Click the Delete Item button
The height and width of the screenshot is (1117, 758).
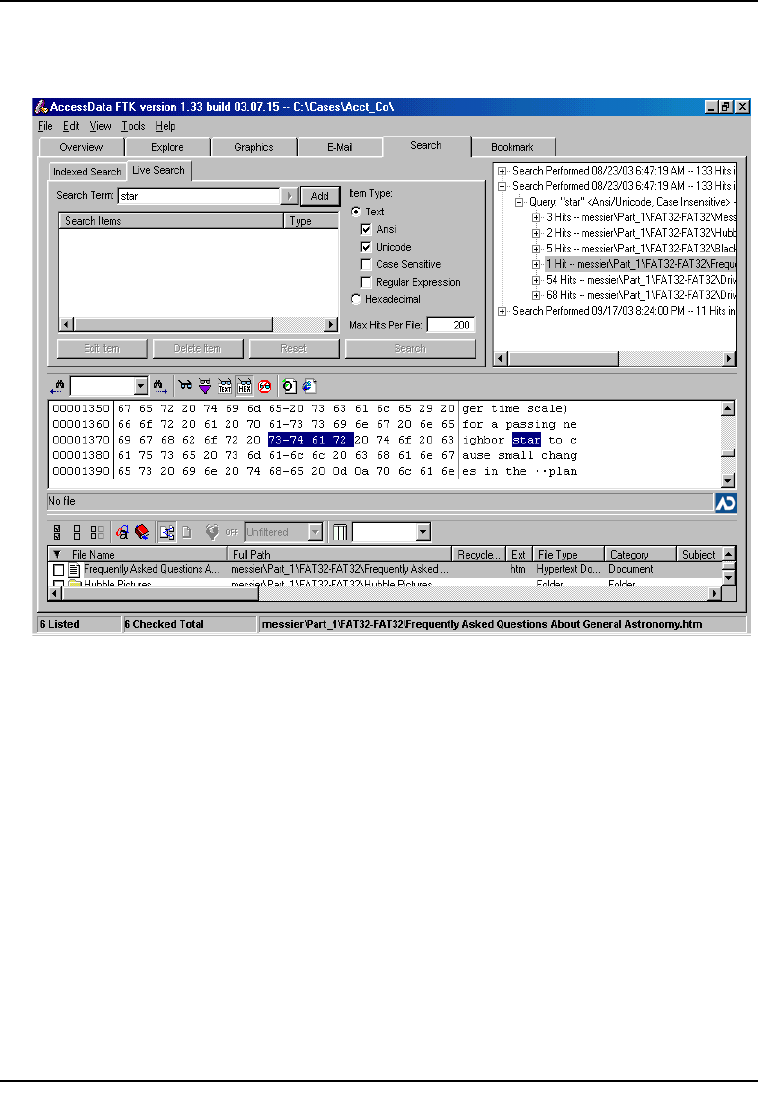(197, 348)
